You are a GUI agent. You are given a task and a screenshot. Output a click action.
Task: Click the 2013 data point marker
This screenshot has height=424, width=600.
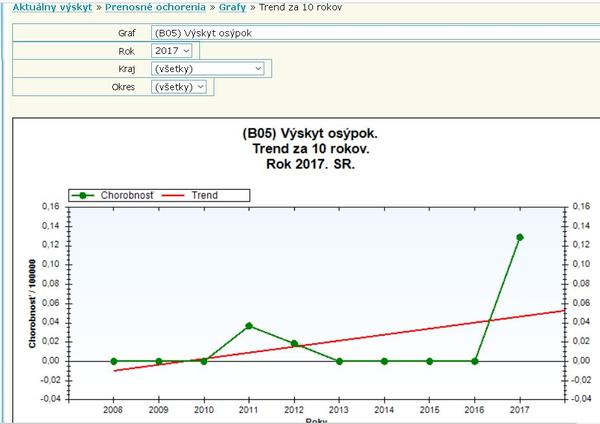[x=339, y=361]
